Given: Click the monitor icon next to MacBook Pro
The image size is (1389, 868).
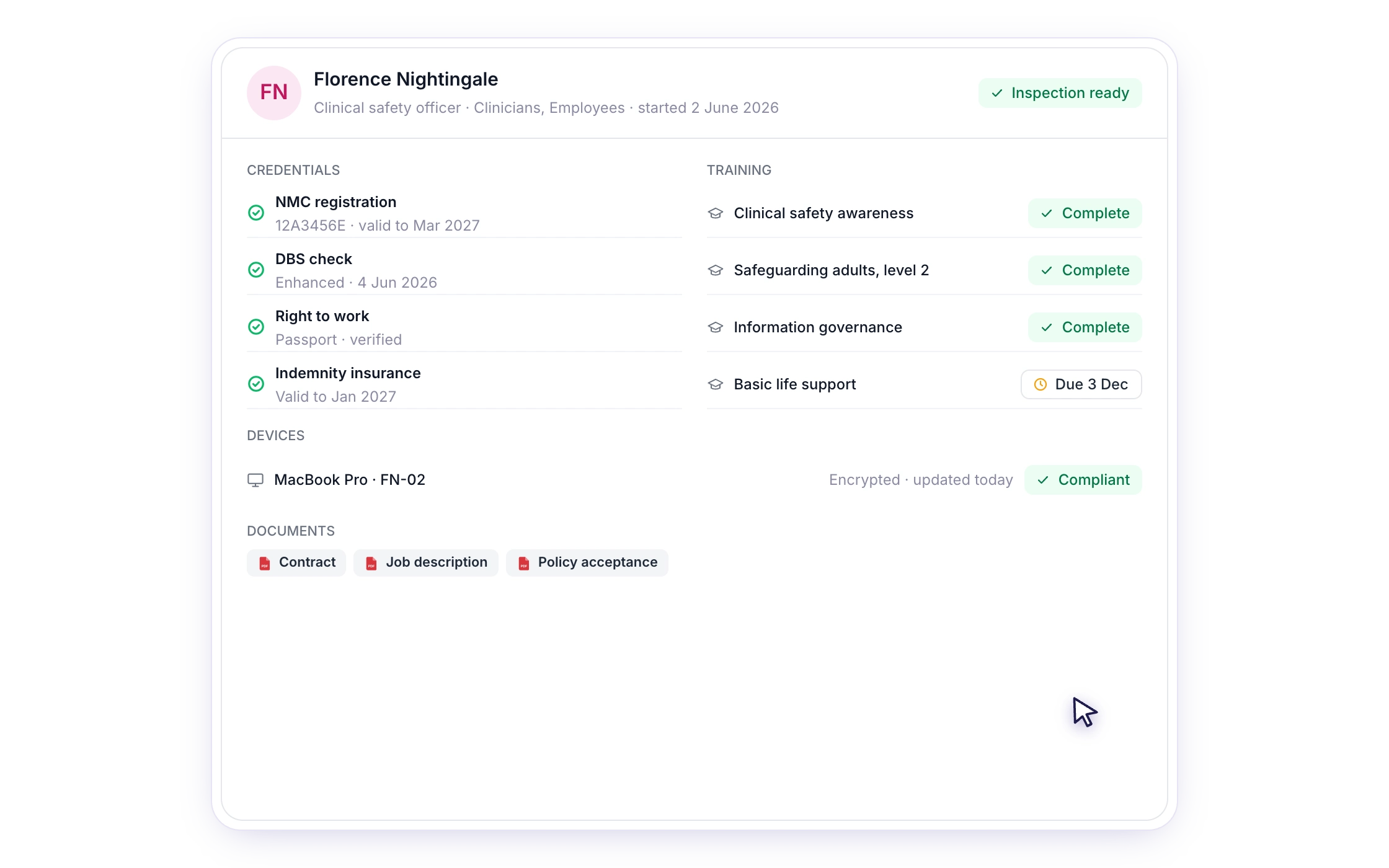Looking at the screenshot, I should [255, 480].
